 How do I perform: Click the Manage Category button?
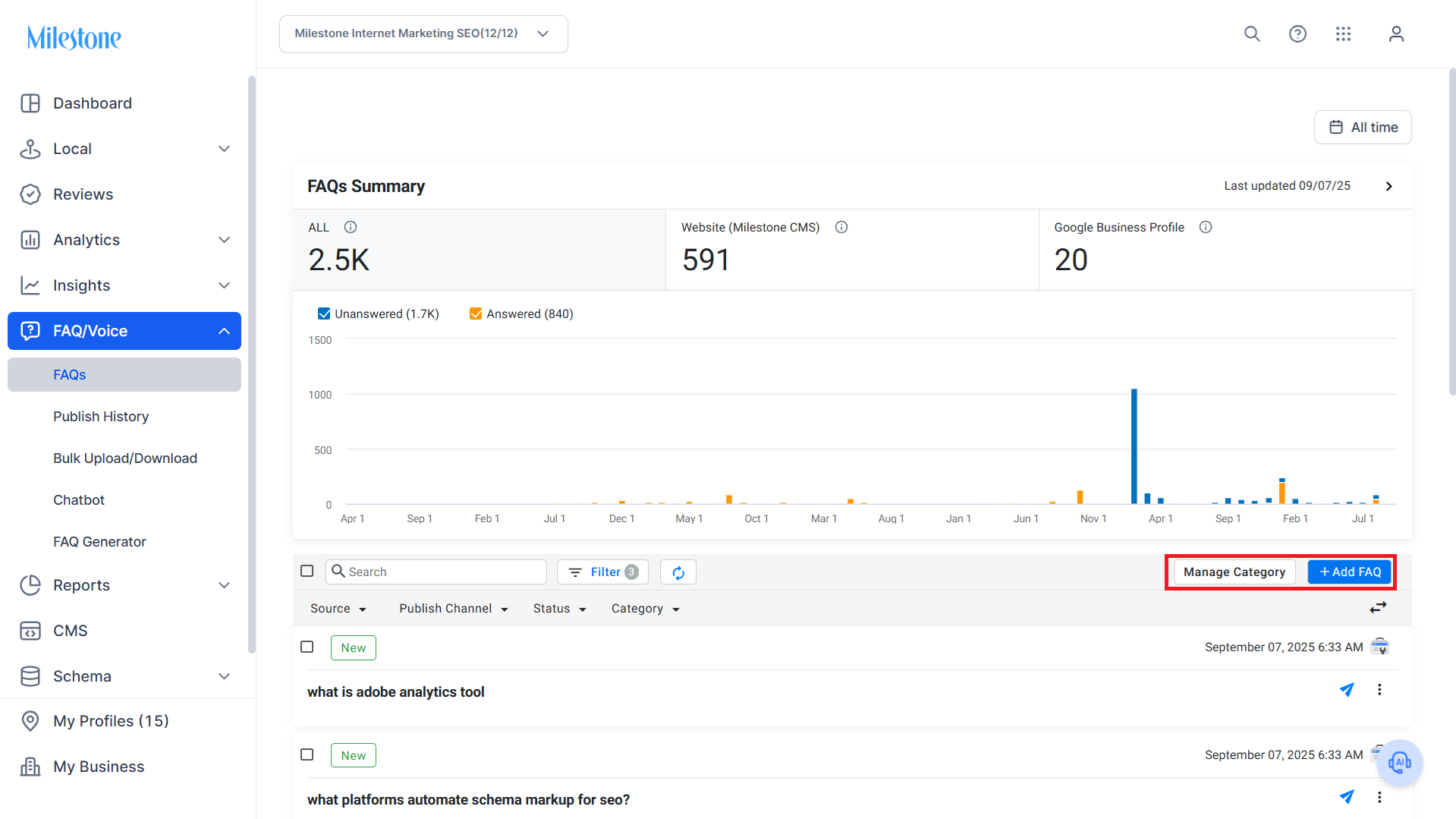coord(1234,572)
